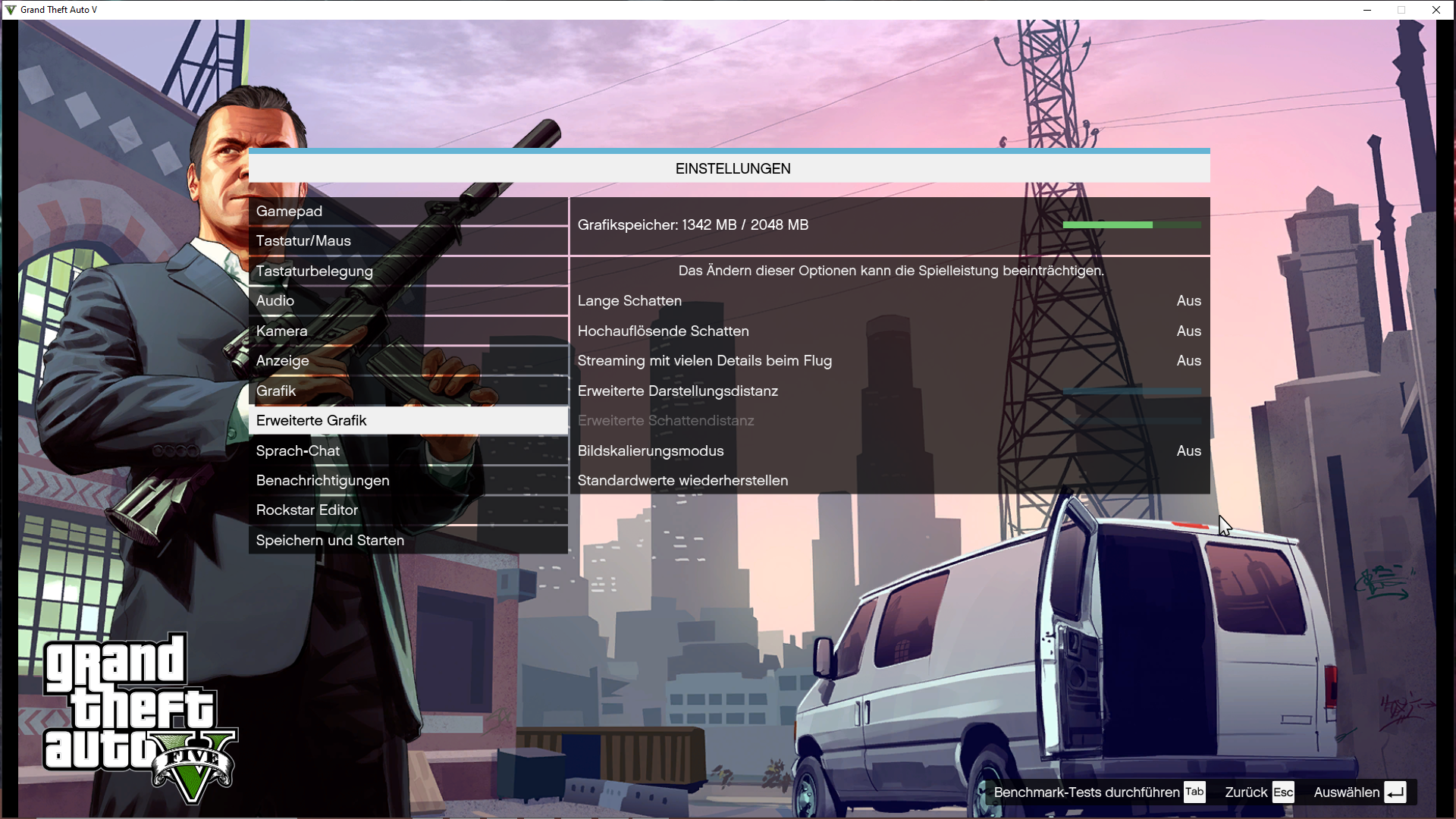The width and height of the screenshot is (1456, 819).
Task: Close the Grand Theft Auto V window
Action: 1436,10
